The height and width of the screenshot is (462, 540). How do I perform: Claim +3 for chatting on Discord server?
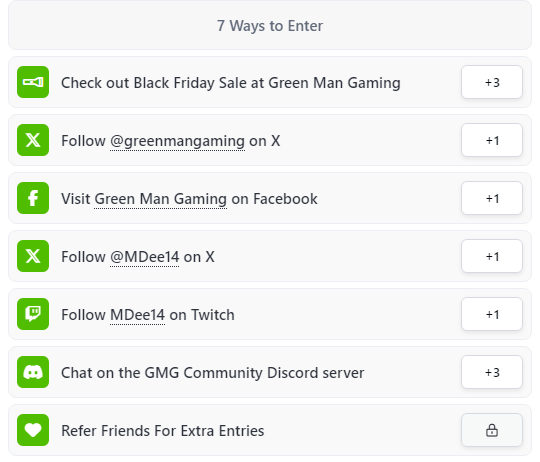point(492,372)
